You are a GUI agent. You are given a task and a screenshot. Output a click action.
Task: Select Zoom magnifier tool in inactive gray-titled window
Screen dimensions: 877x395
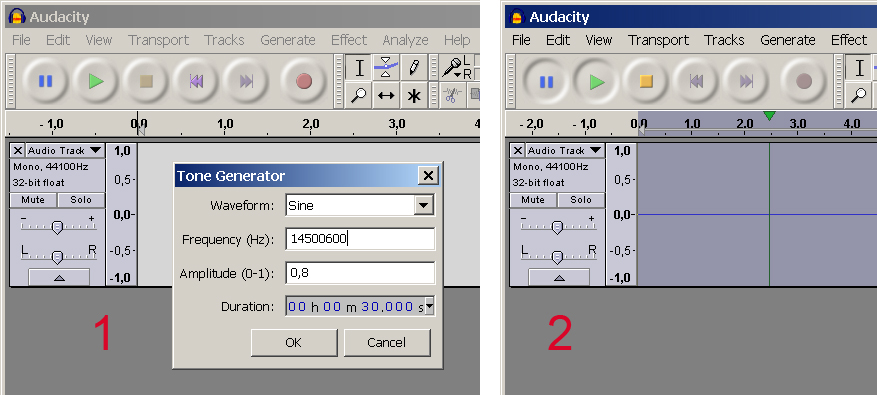coord(359,95)
